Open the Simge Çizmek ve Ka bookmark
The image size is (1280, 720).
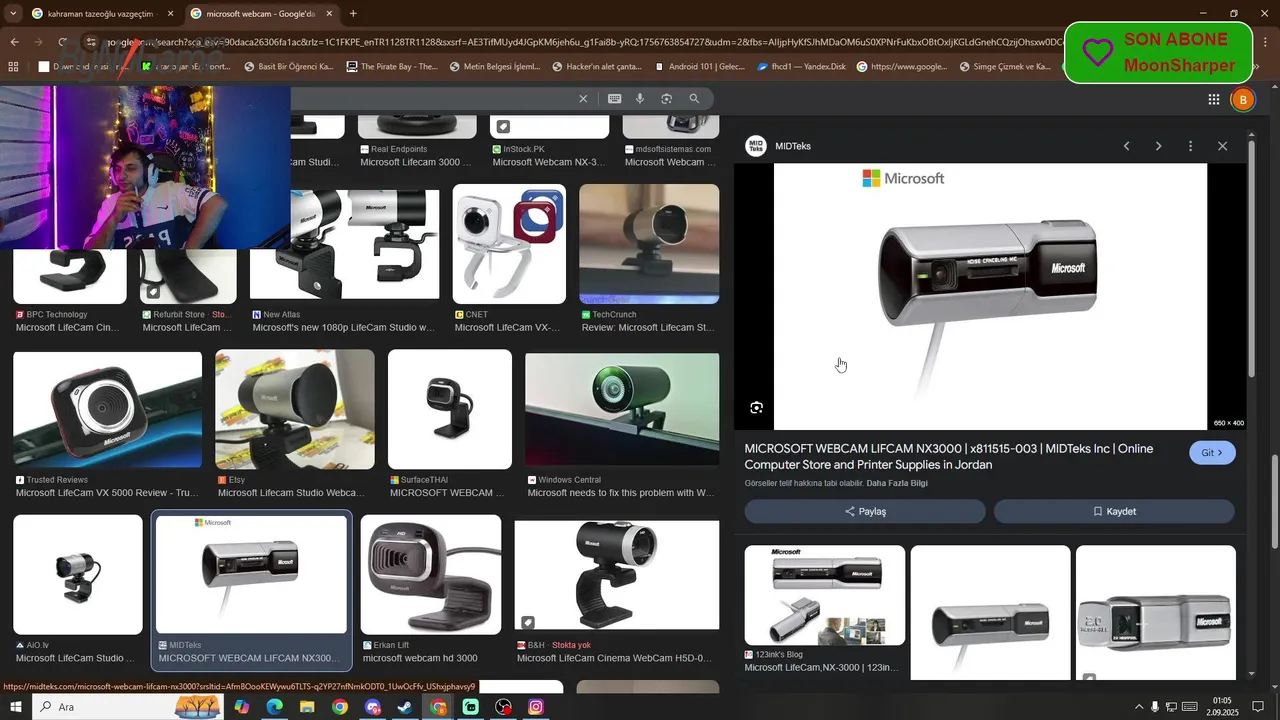tap(1005, 67)
